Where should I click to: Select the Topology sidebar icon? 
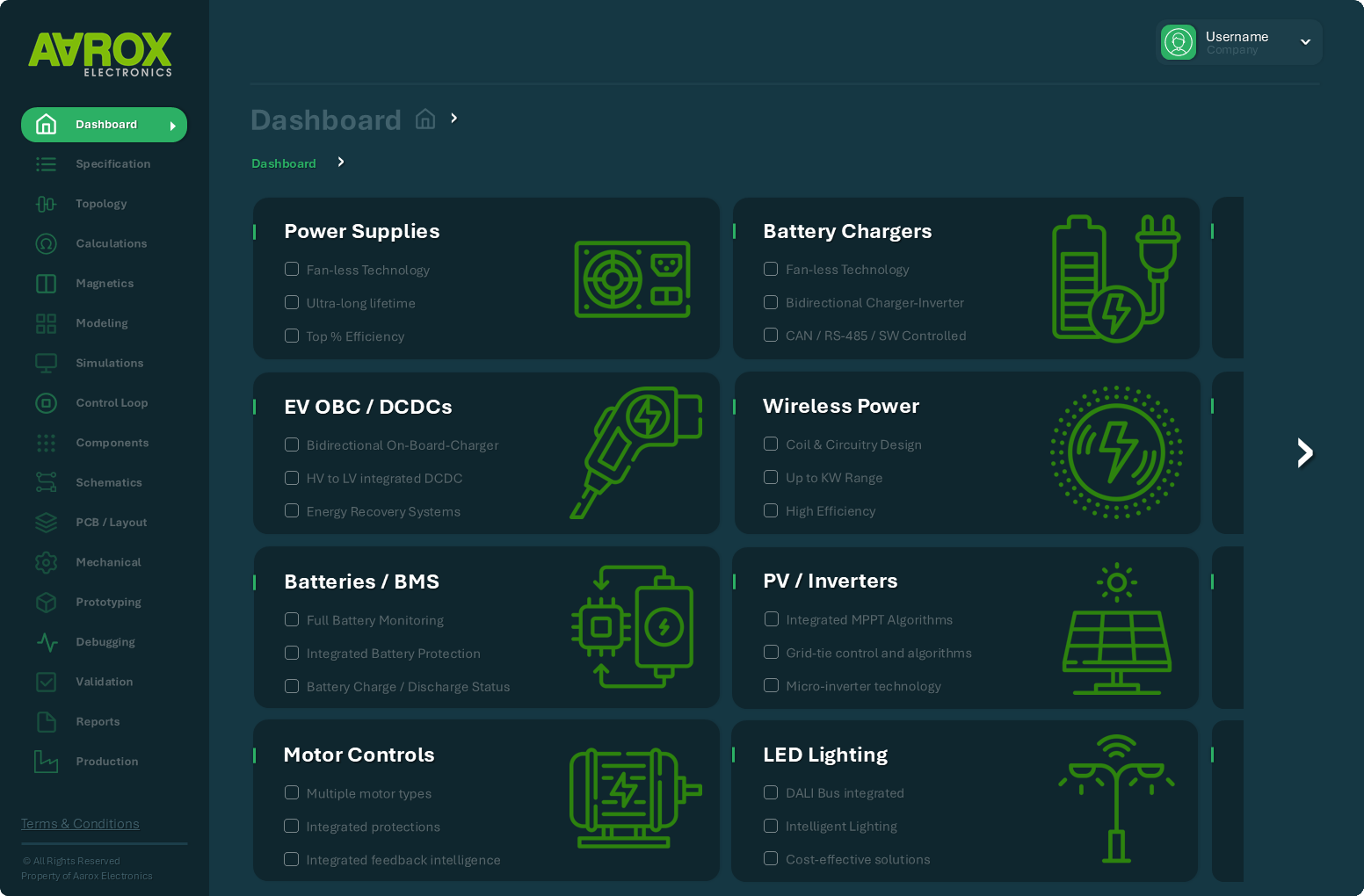tap(46, 203)
